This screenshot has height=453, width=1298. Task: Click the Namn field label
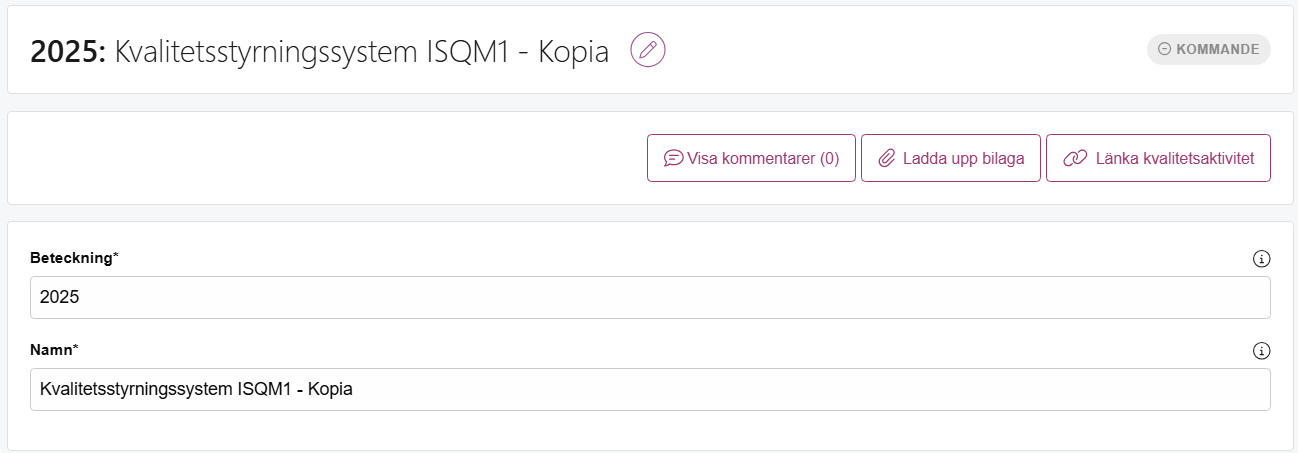coord(55,349)
